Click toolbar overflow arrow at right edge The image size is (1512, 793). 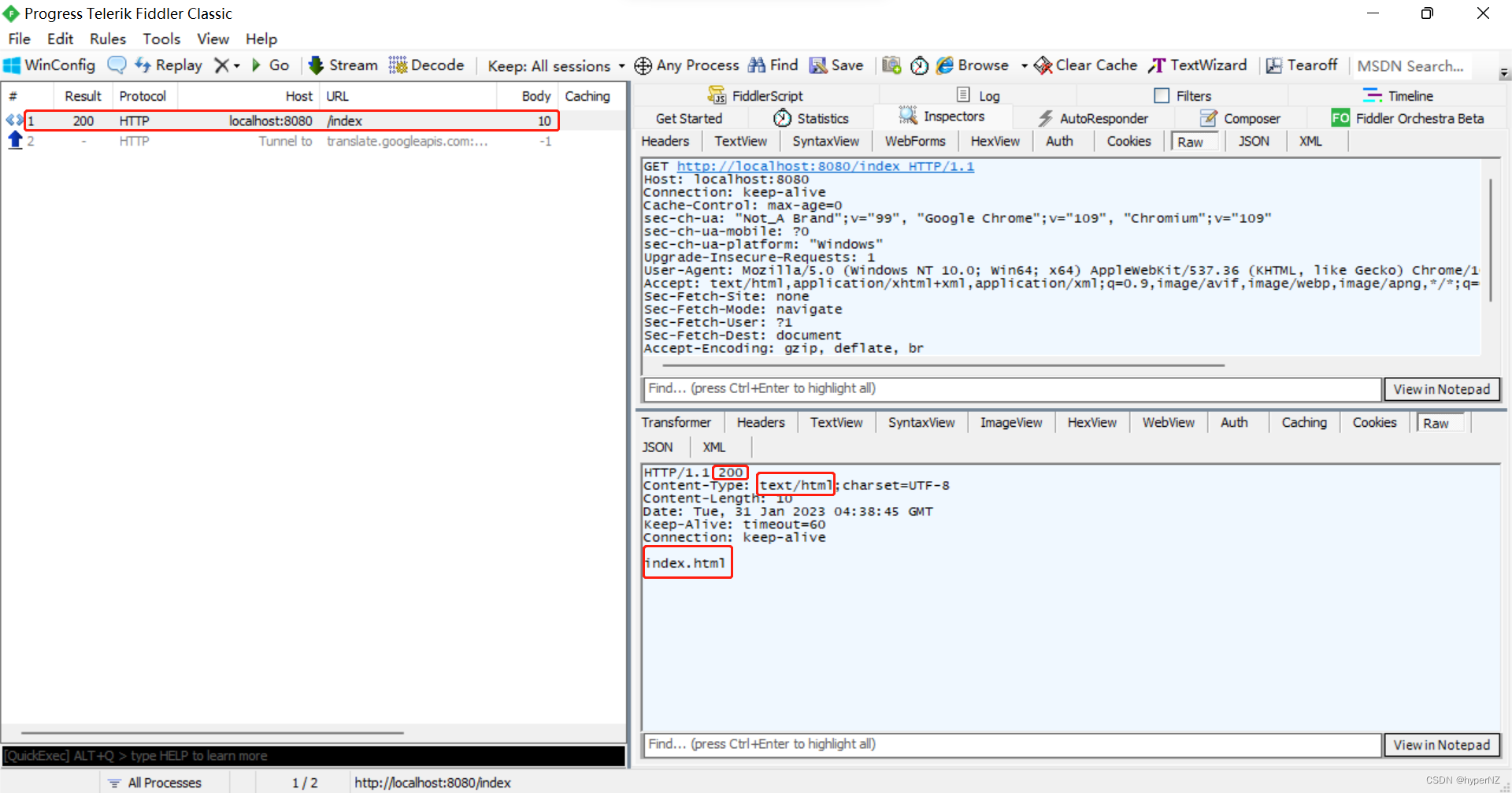[1504, 73]
